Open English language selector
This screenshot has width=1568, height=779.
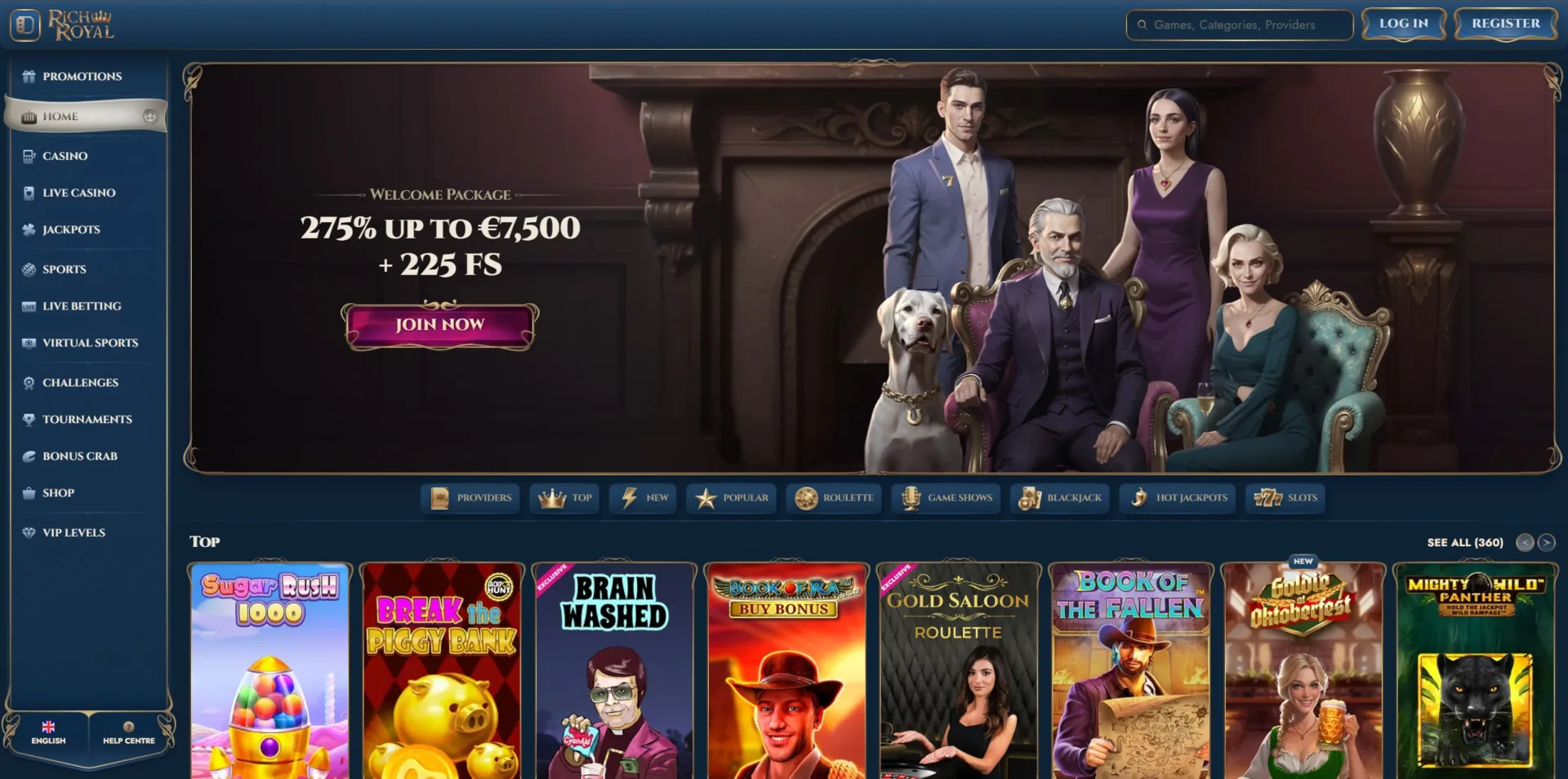48,732
